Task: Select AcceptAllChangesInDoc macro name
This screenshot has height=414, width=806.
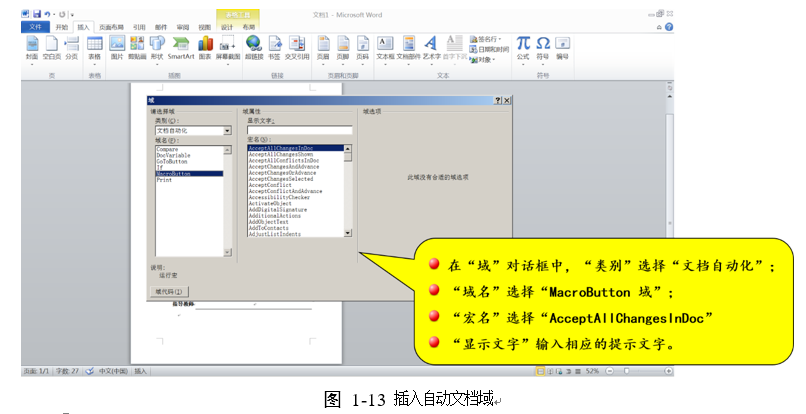Action: pos(295,148)
